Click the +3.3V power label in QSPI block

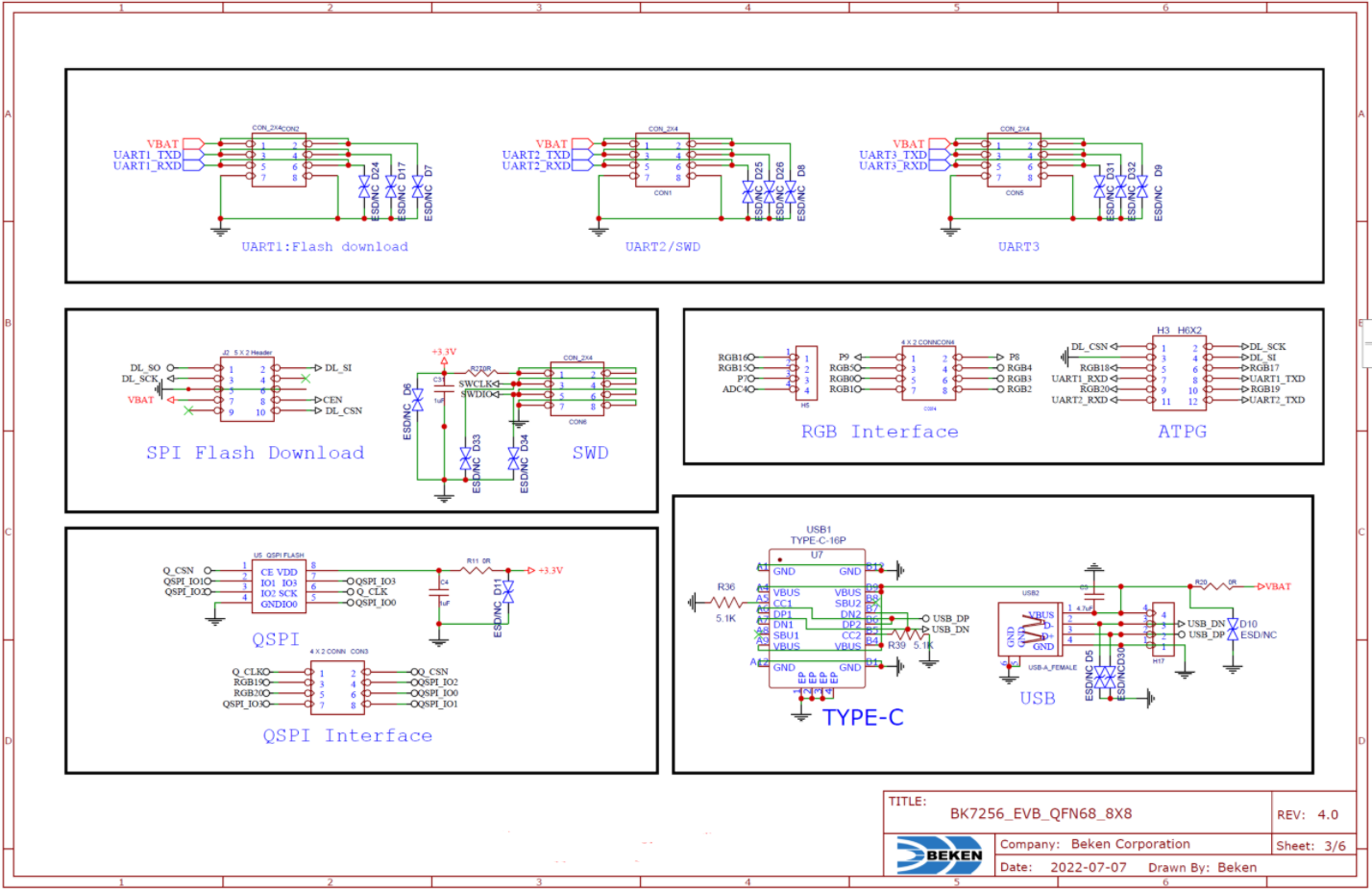(x=551, y=571)
